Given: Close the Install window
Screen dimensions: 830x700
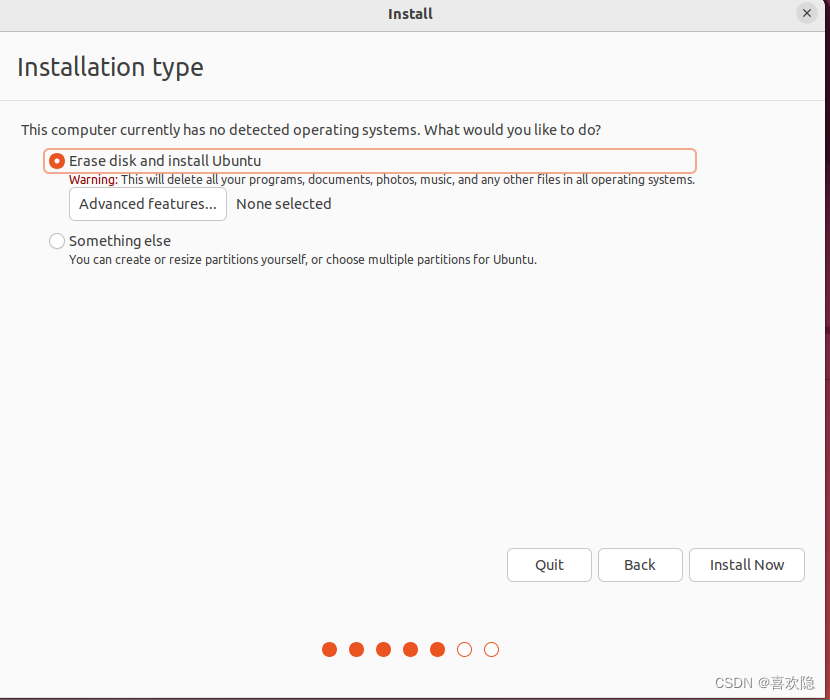Looking at the screenshot, I should click(807, 13).
